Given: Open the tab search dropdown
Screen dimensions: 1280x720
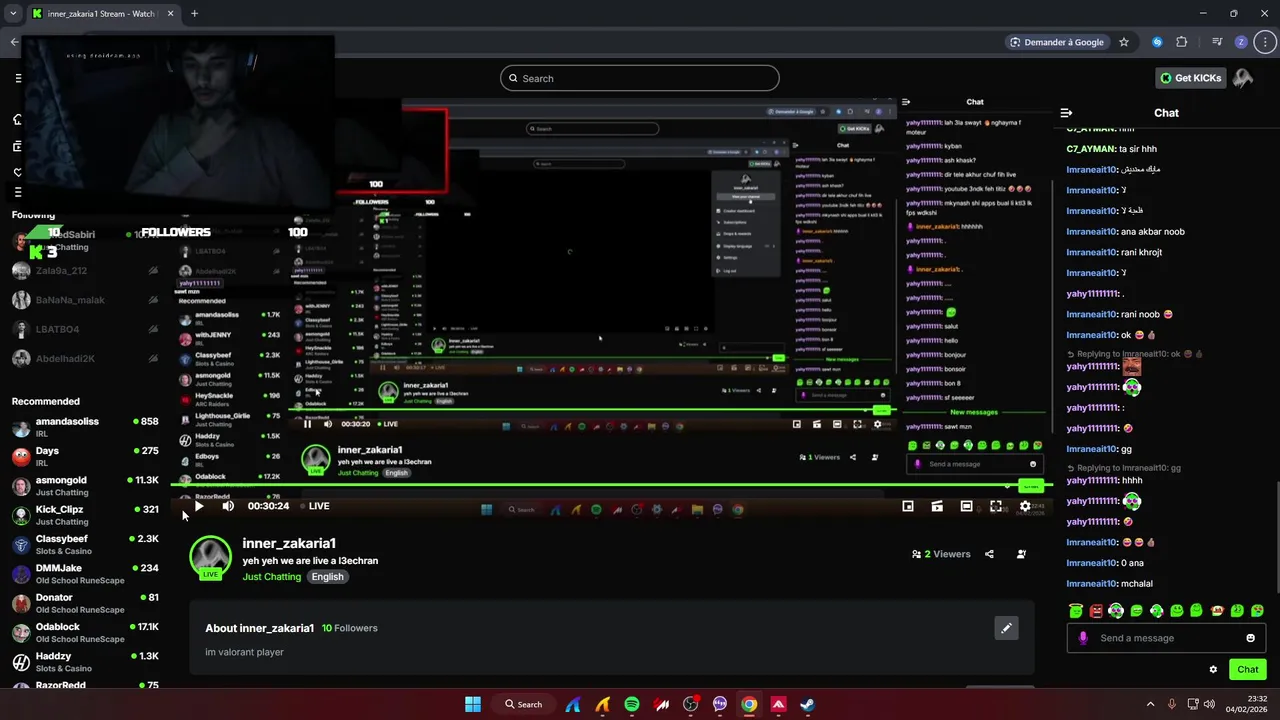Looking at the screenshot, I should pyautogui.click(x=13, y=14).
